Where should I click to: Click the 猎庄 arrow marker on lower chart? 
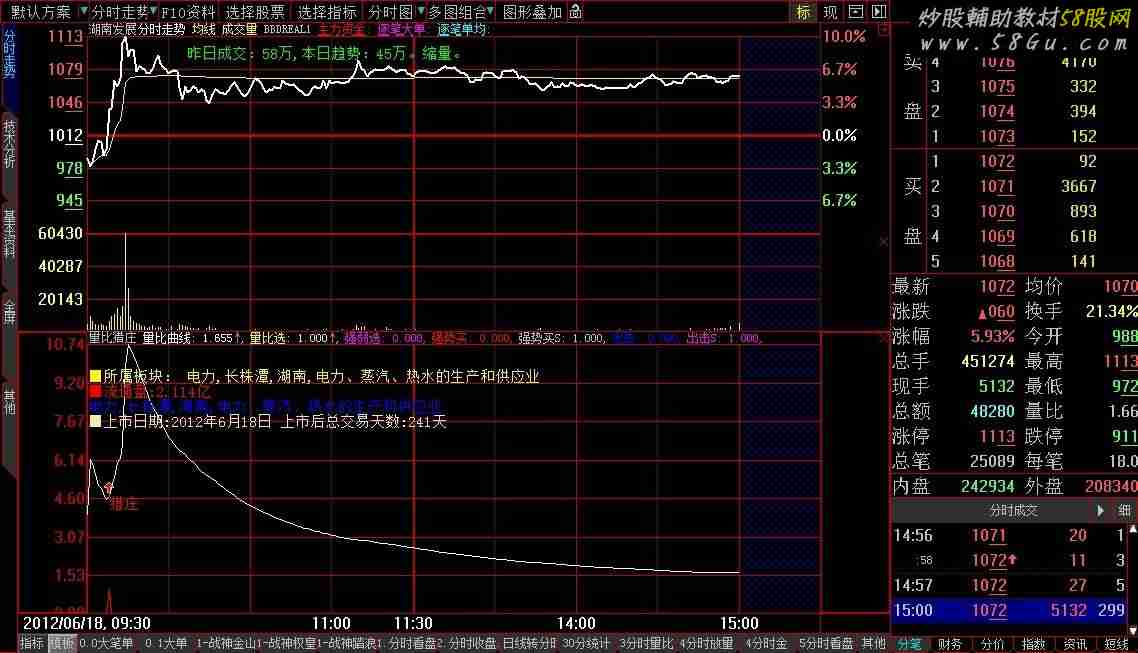pos(109,488)
